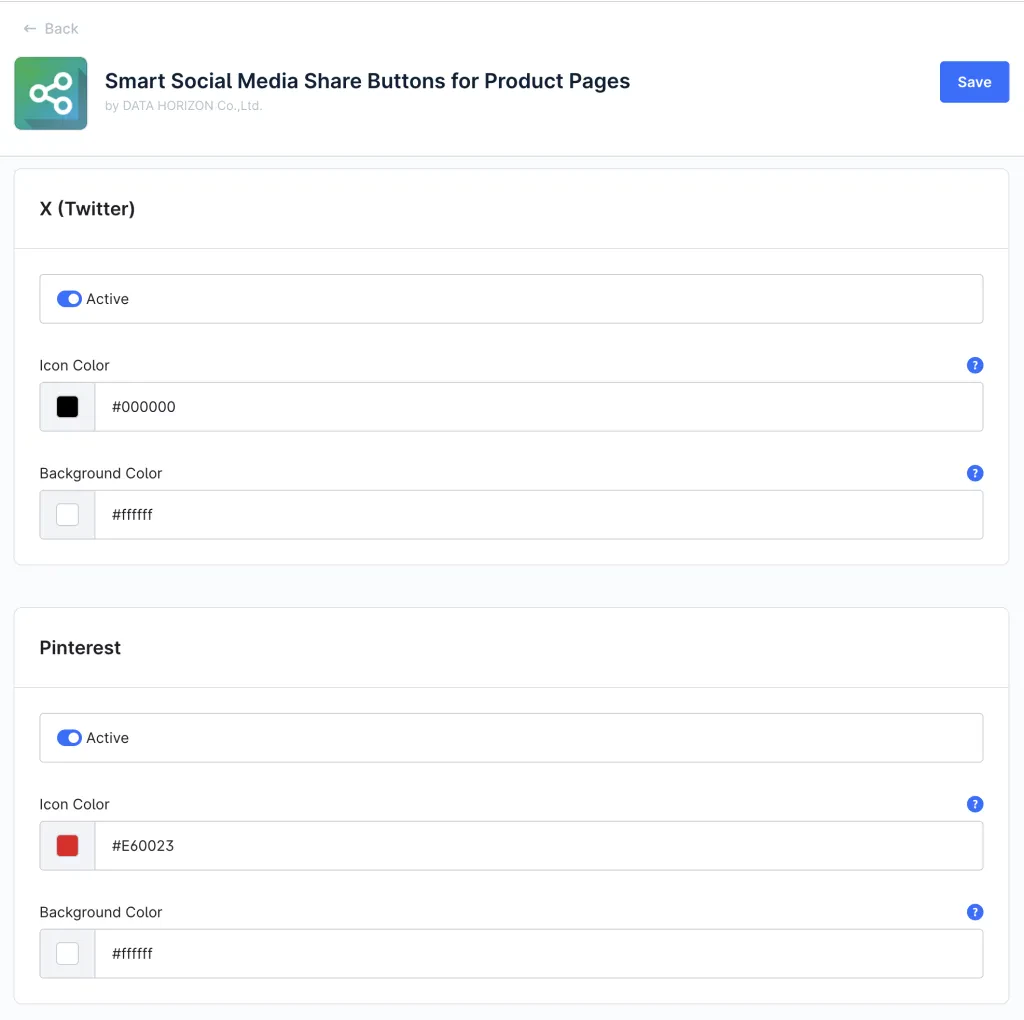The height and width of the screenshot is (1020, 1024).
Task: Click the back arrow icon
Action: coord(30,29)
